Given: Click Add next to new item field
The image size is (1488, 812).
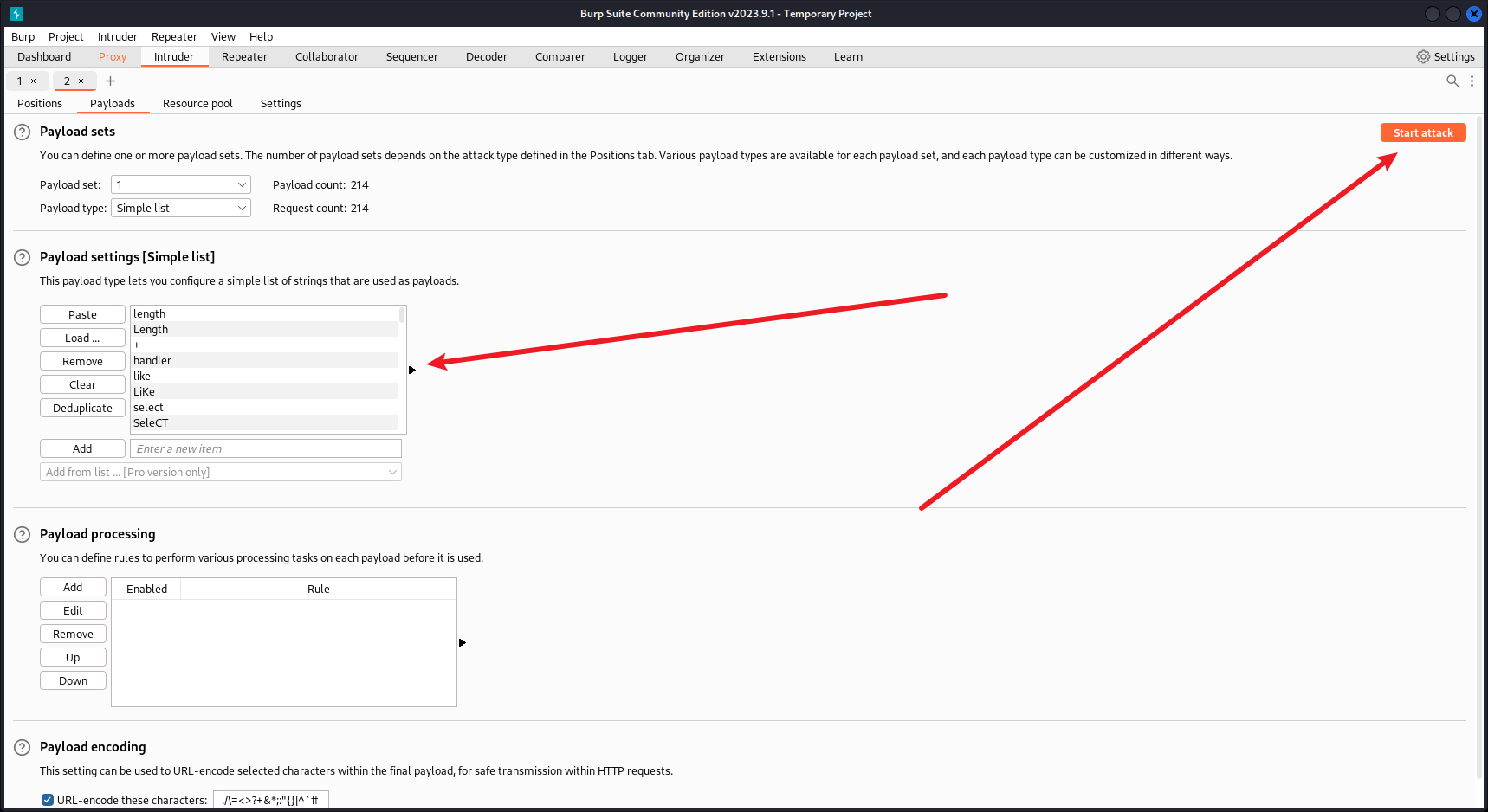Looking at the screenshot, I should point(82,448).
